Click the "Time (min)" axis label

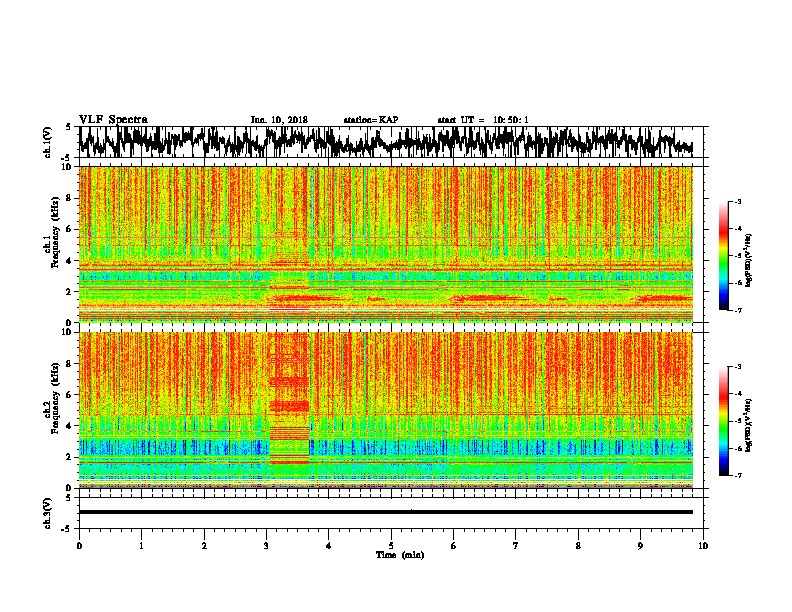[x=400, y=555]
